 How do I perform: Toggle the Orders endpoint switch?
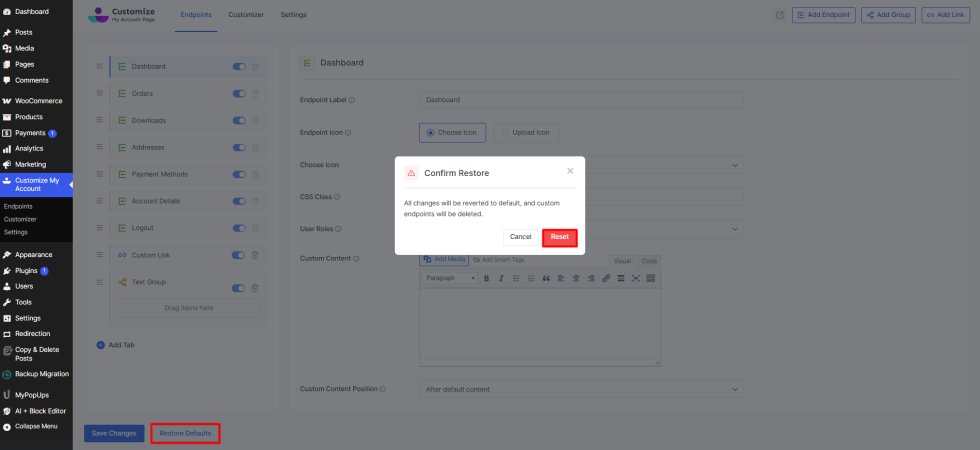239,94
